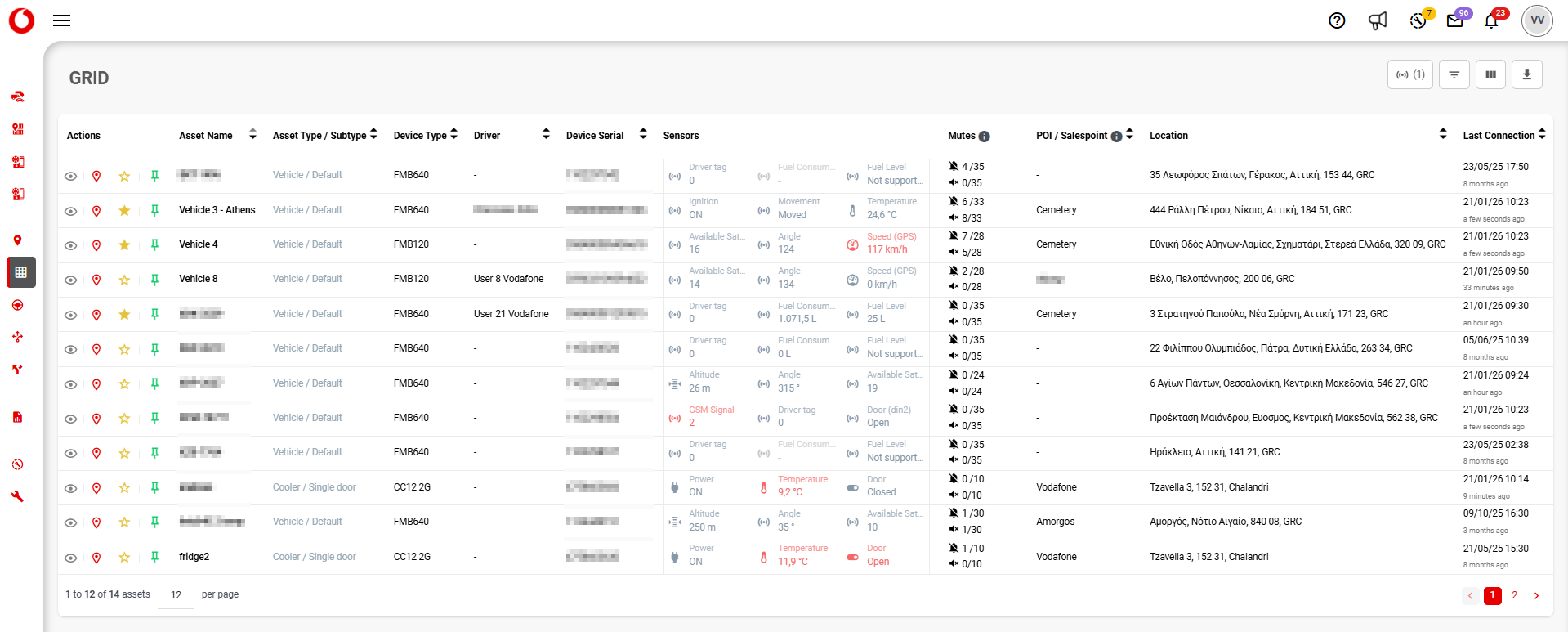Screen dimensions: 1568x632
Task: Sort by Asset Name column arrows
Action: (x=252, y=135)
